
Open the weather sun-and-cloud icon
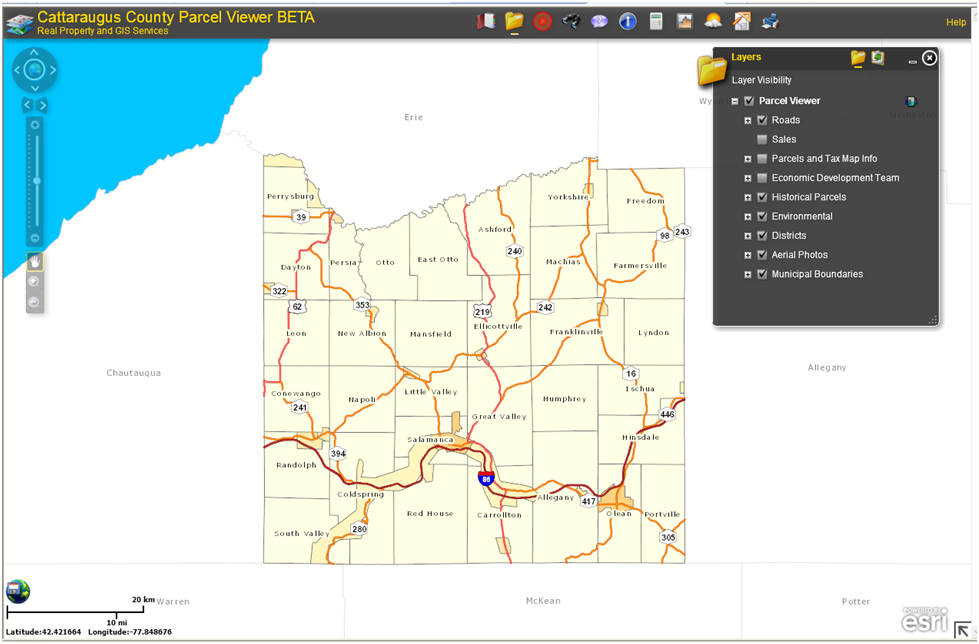(x=712, y=22)
